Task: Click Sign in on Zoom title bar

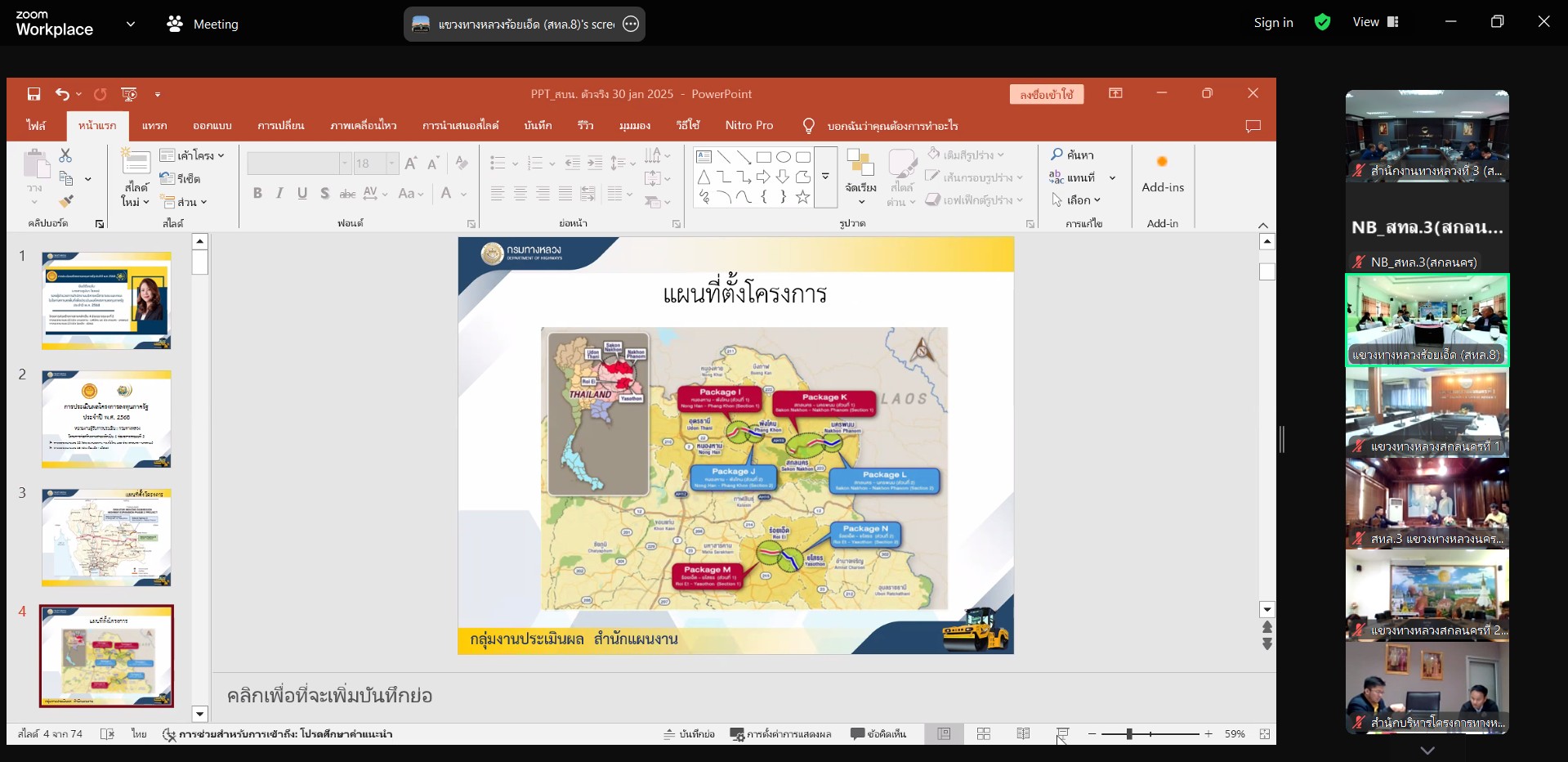Action: pos(1273,23)
